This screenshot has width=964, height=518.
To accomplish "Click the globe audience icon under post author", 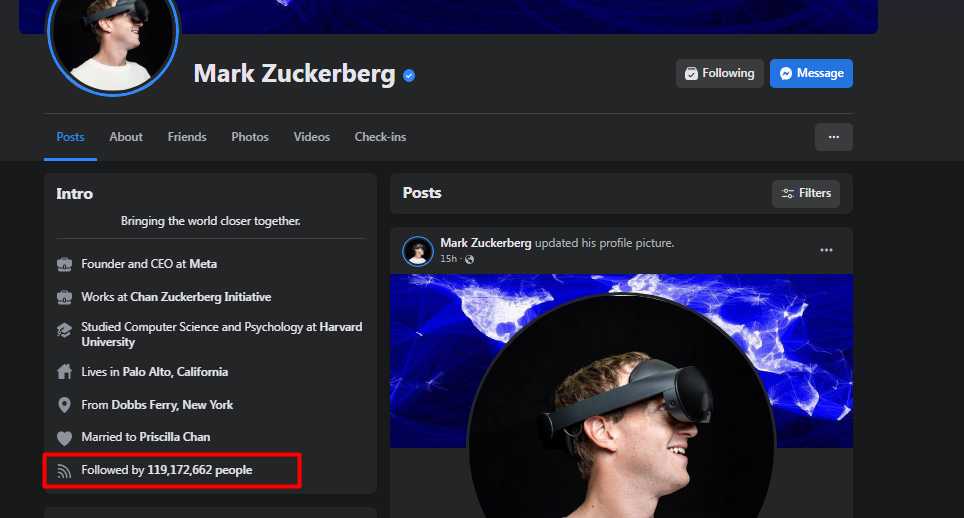I will click(470, 259).
